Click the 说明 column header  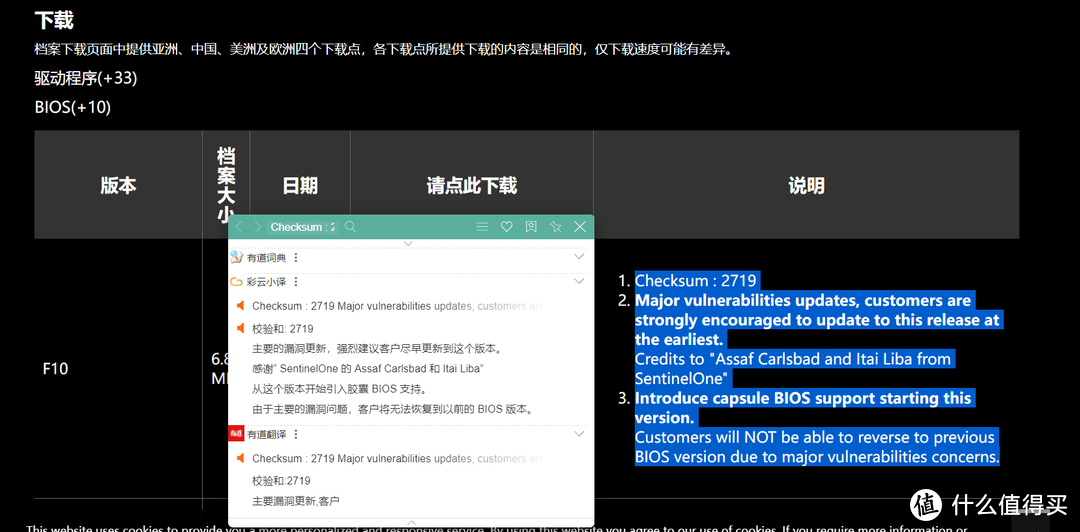[x=807, y=185]
